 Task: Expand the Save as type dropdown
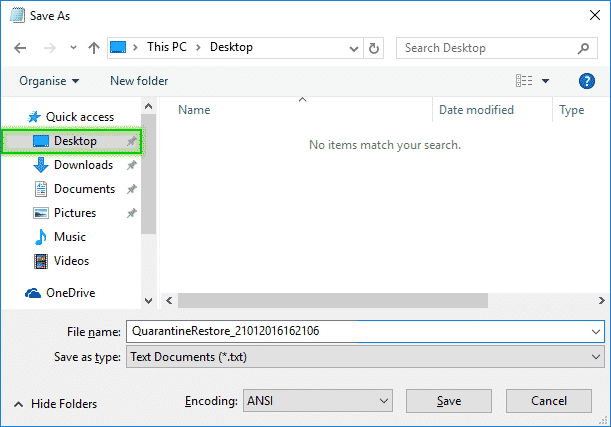pos(364,356)
